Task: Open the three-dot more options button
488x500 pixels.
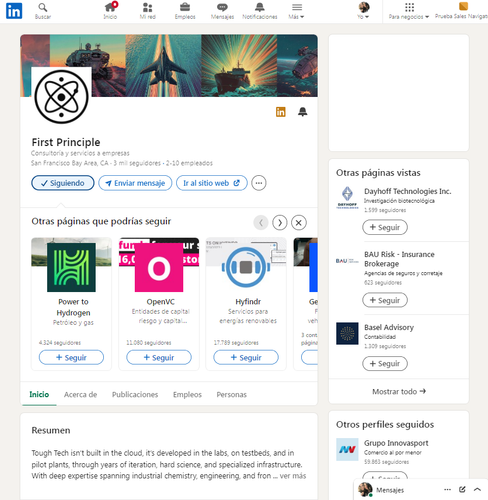Action: click(259, 183)
